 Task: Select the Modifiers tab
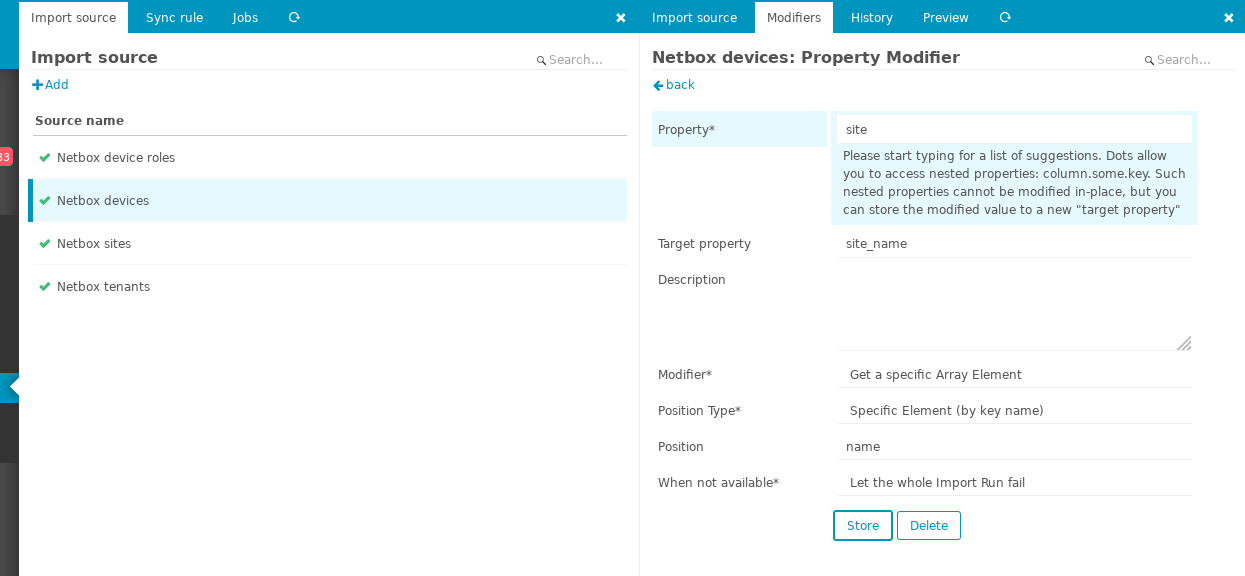pos(794,18)
